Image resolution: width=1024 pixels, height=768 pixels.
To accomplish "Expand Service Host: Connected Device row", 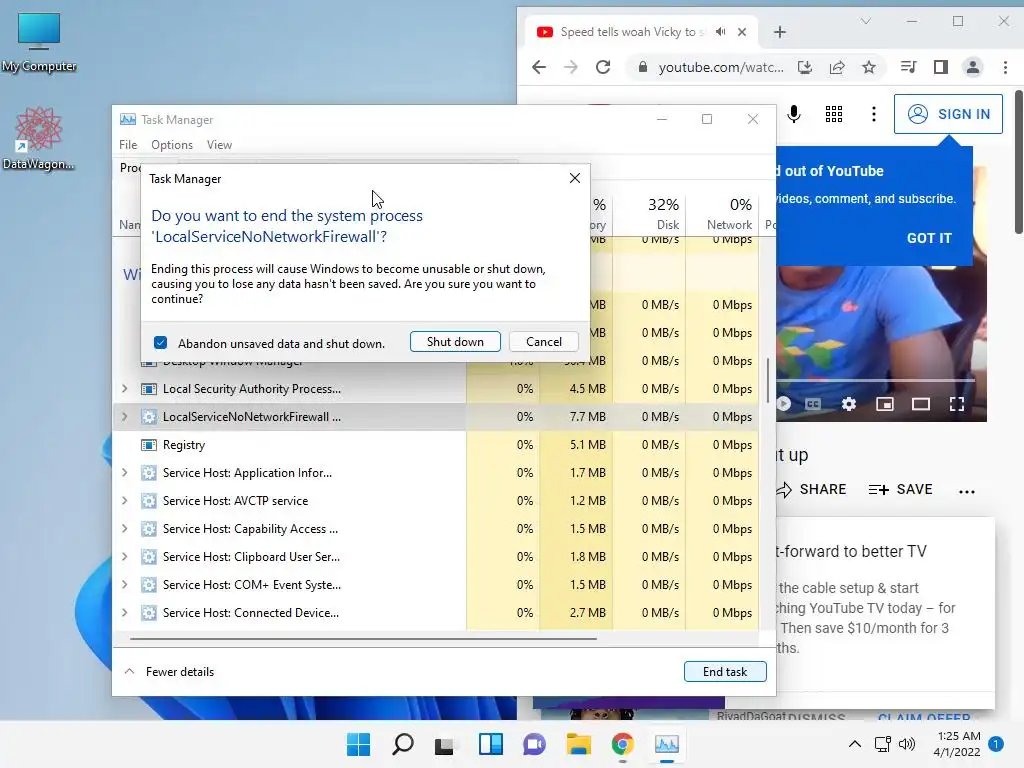I will pos(125,613).
